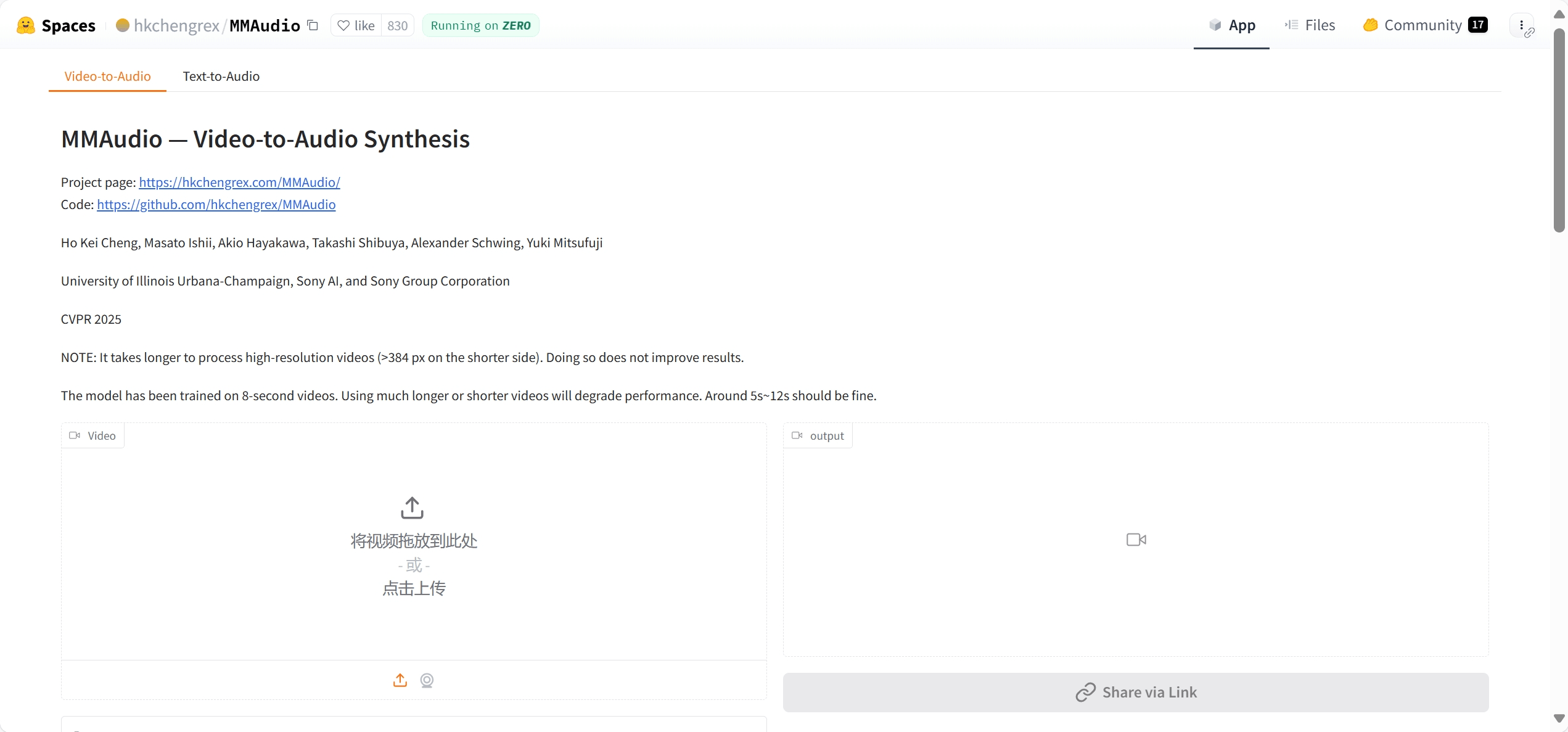
Task: Click the Community hands icon
Action: point(1370,25)
